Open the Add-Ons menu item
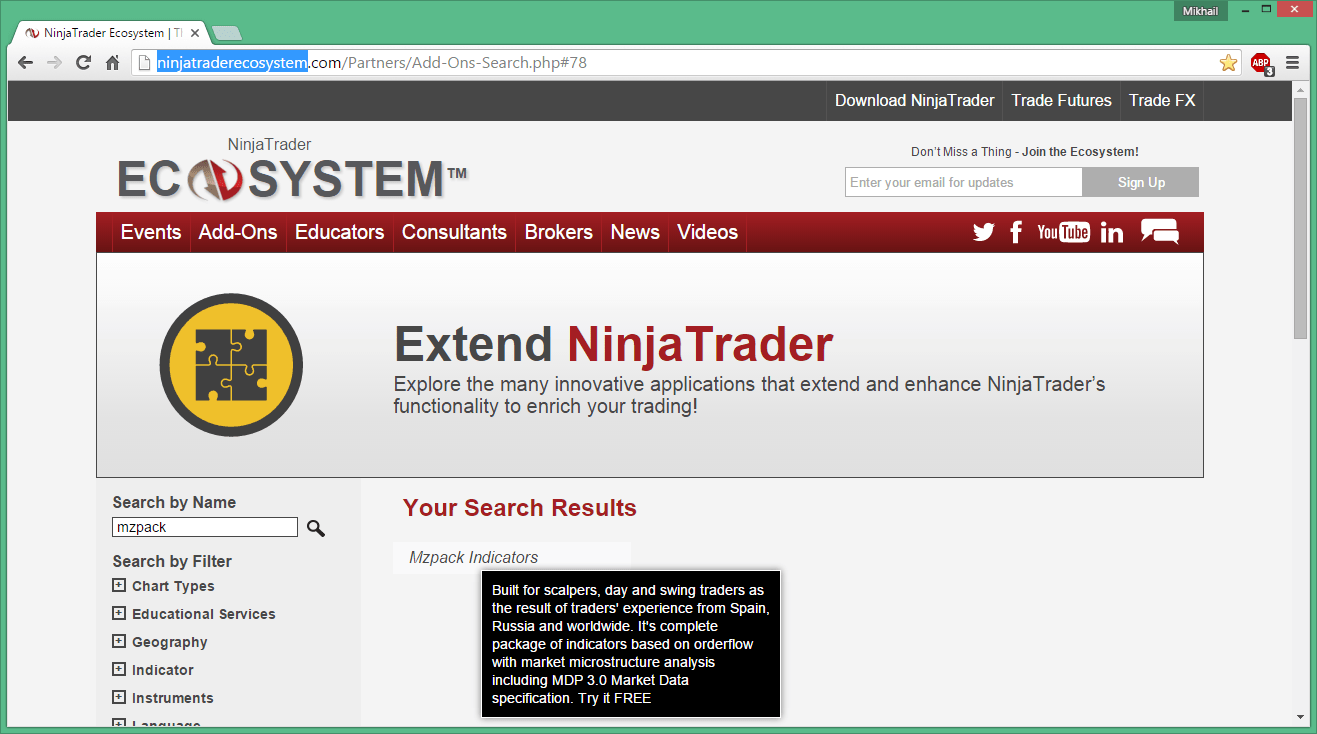Image resolution: width=1317 pixels, height=734 pixels. [x=238, y=232]
